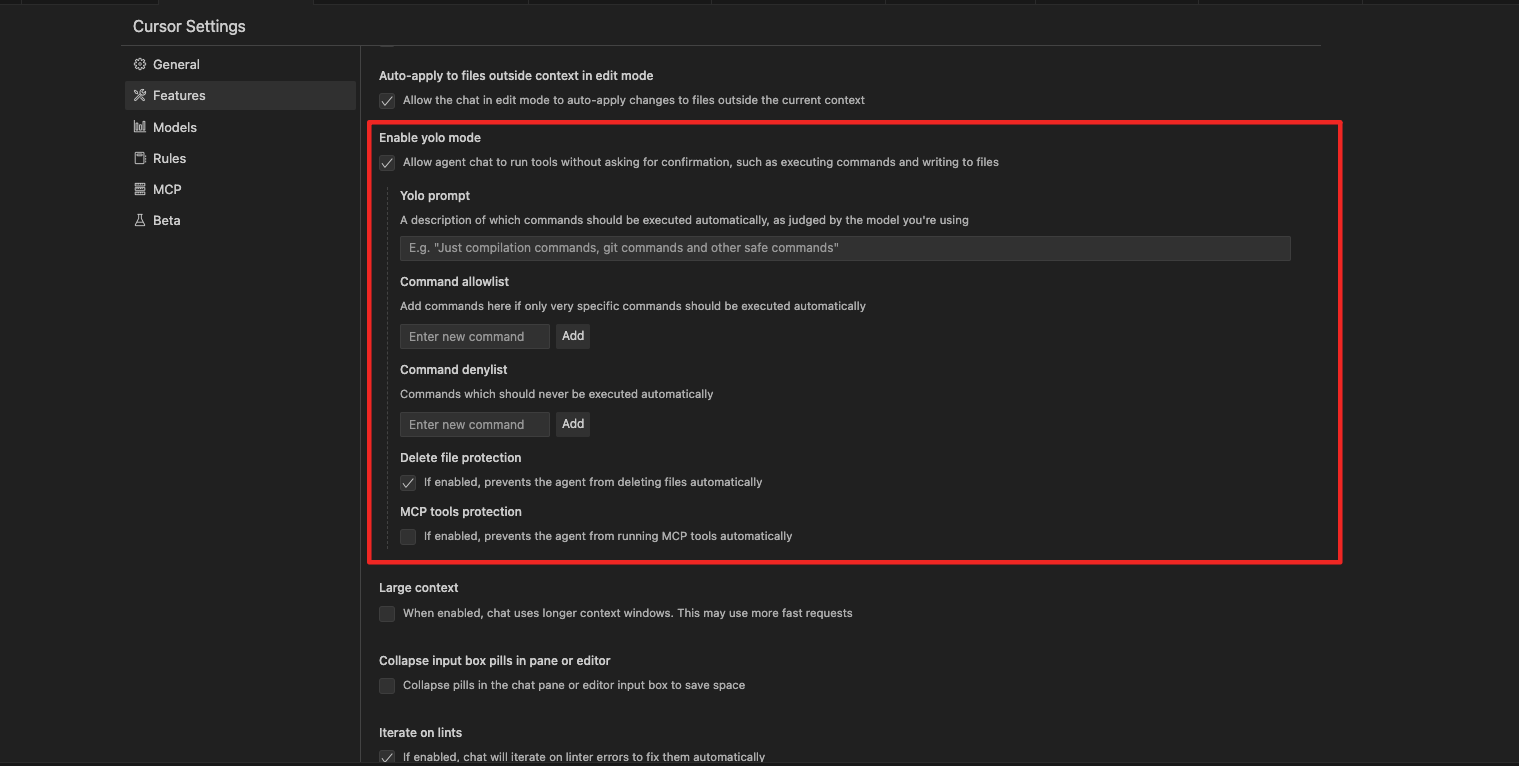This screenshot has width=1519, height=766.
Task: Click the Rules document icon
Action: click(x=140, y=158)
